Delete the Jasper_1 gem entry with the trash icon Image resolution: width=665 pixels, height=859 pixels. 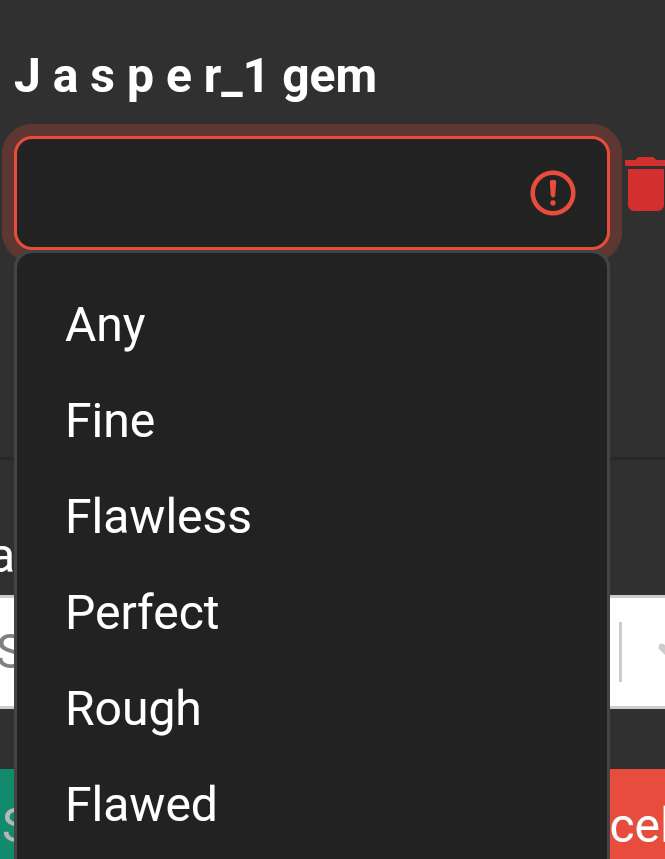(x=645, y=185)
